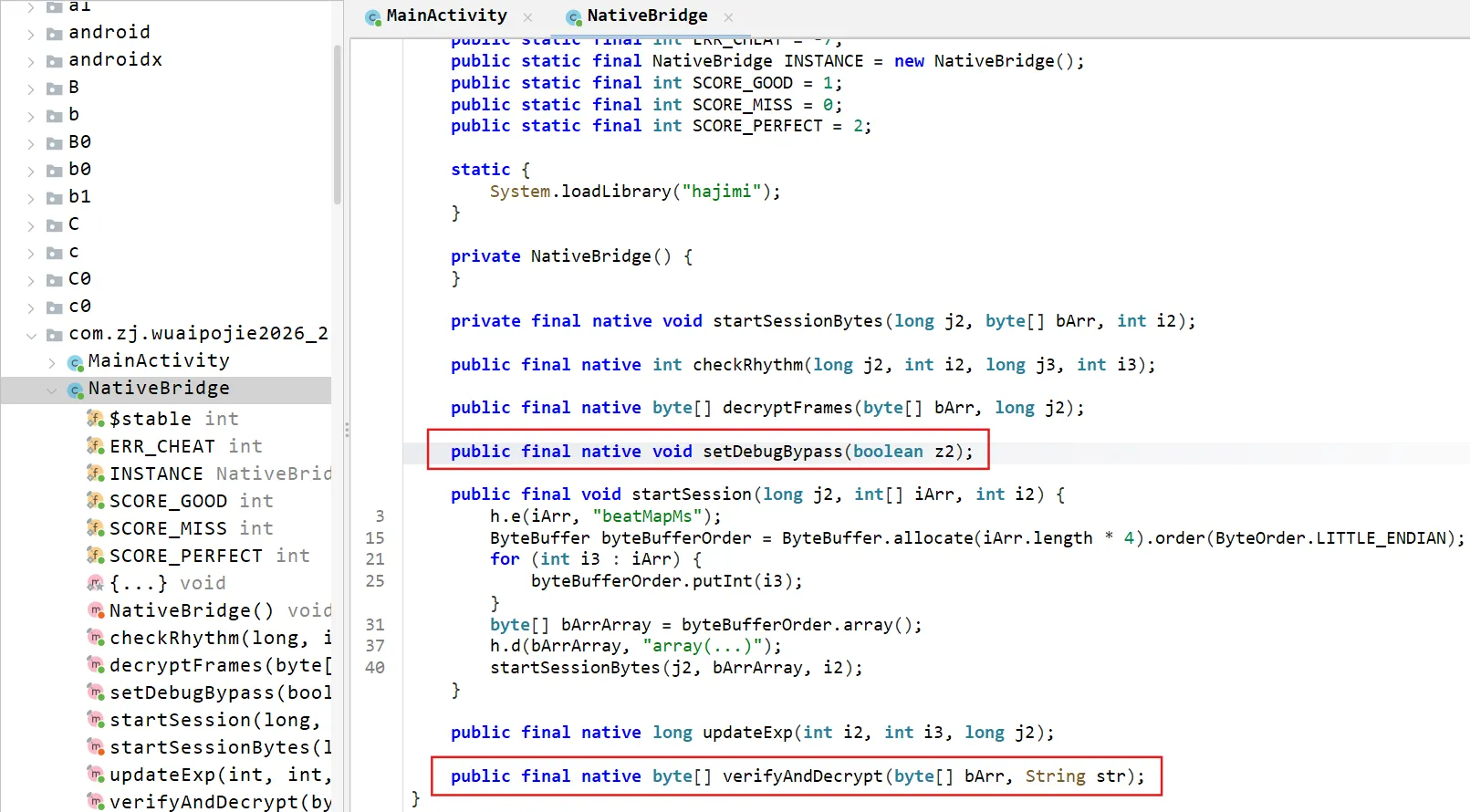Click the static initializer {...} icon
The image size is (1470, 812).
pyautogui.click(x=95, y=583)
